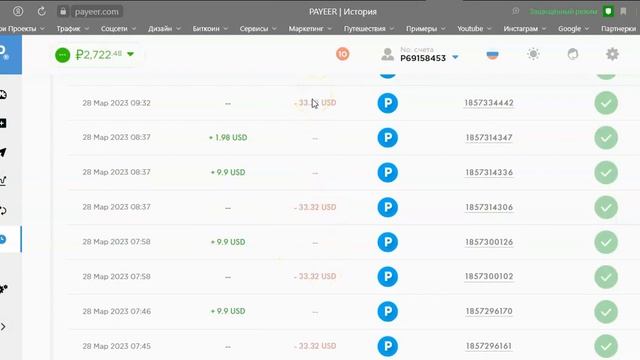Viewport: 640px width, 360px height.
Task: Open the Дизайн bookmarks folder
Action: [x=164, y=29]
